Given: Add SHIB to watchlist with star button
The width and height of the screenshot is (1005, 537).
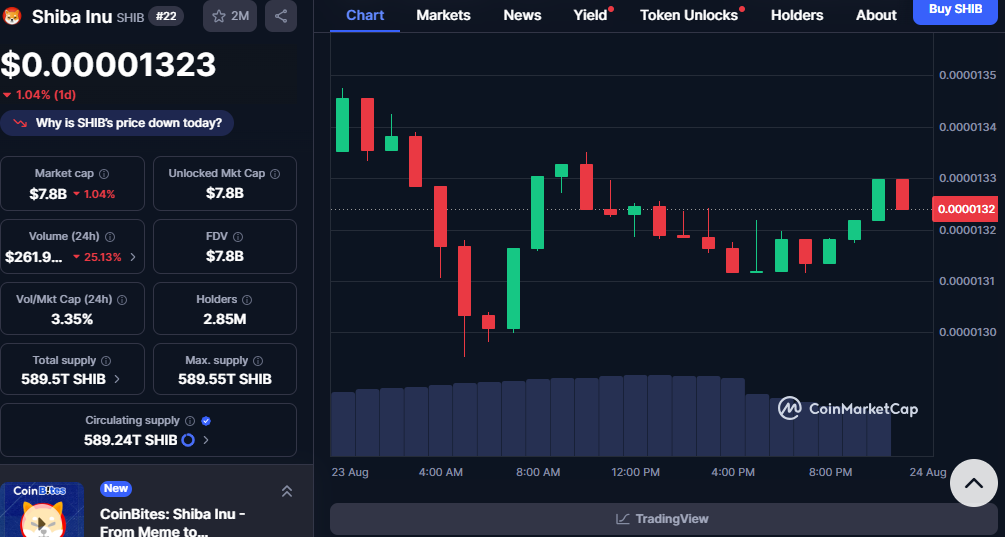Looking at the screenshot, I should (x=230, y=16).
